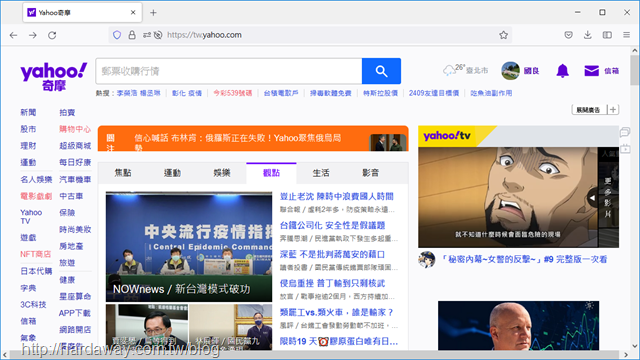Screen dimensions: 640x360
Task: Open the site permissions icon in address bar
Action: coord(147,35)
